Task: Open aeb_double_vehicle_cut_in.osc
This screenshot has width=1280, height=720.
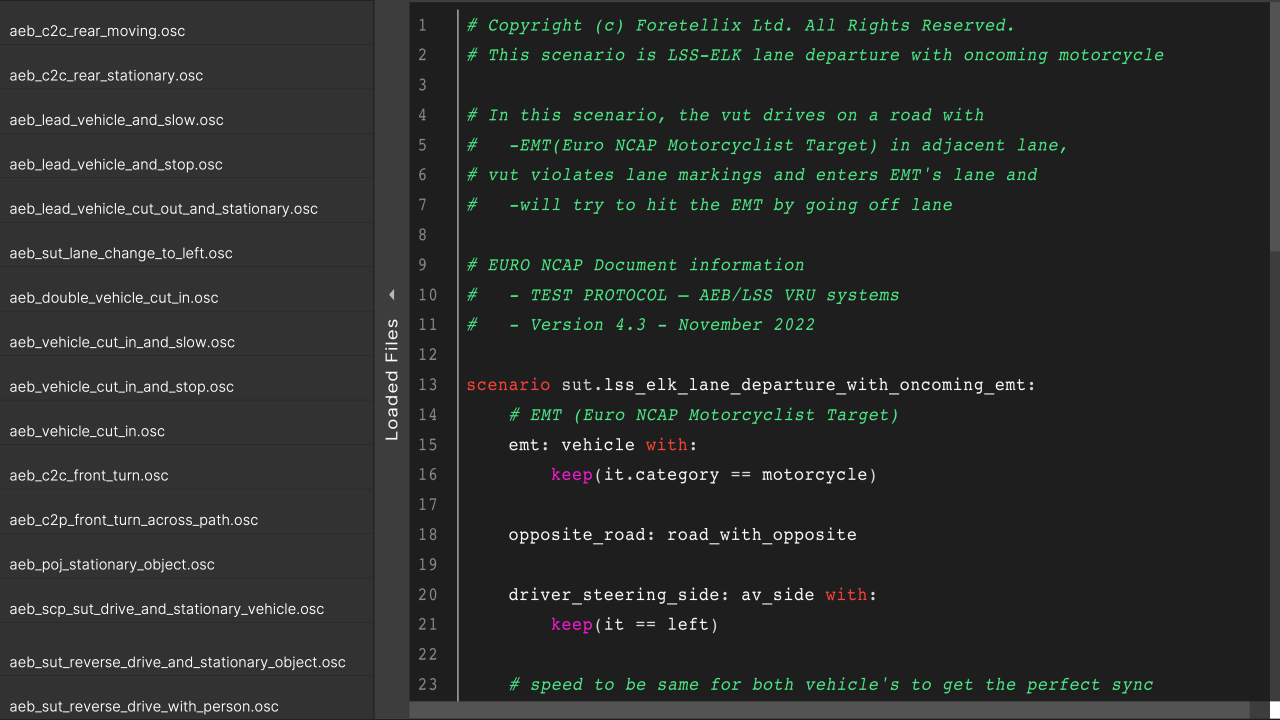Action: (x=114, y=298)
